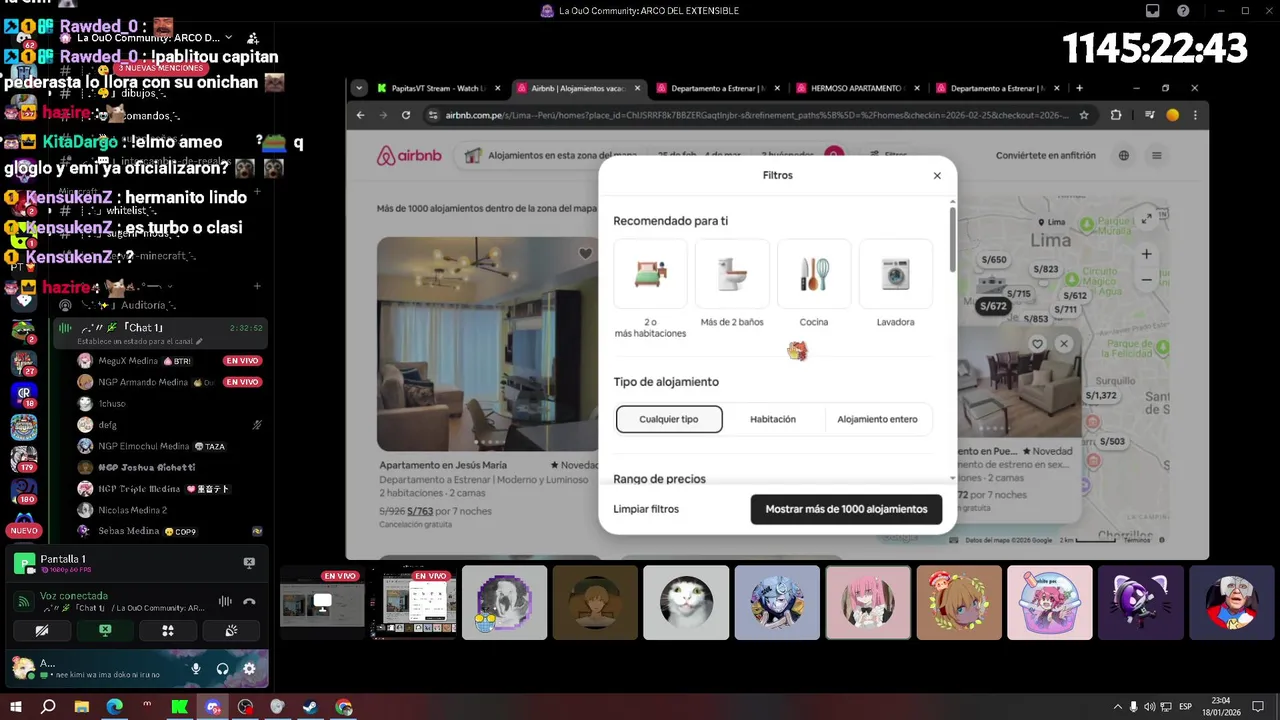
Task: Open the Jesús María apartment photo
Action: pyautogui.click(x=487, y=344)
